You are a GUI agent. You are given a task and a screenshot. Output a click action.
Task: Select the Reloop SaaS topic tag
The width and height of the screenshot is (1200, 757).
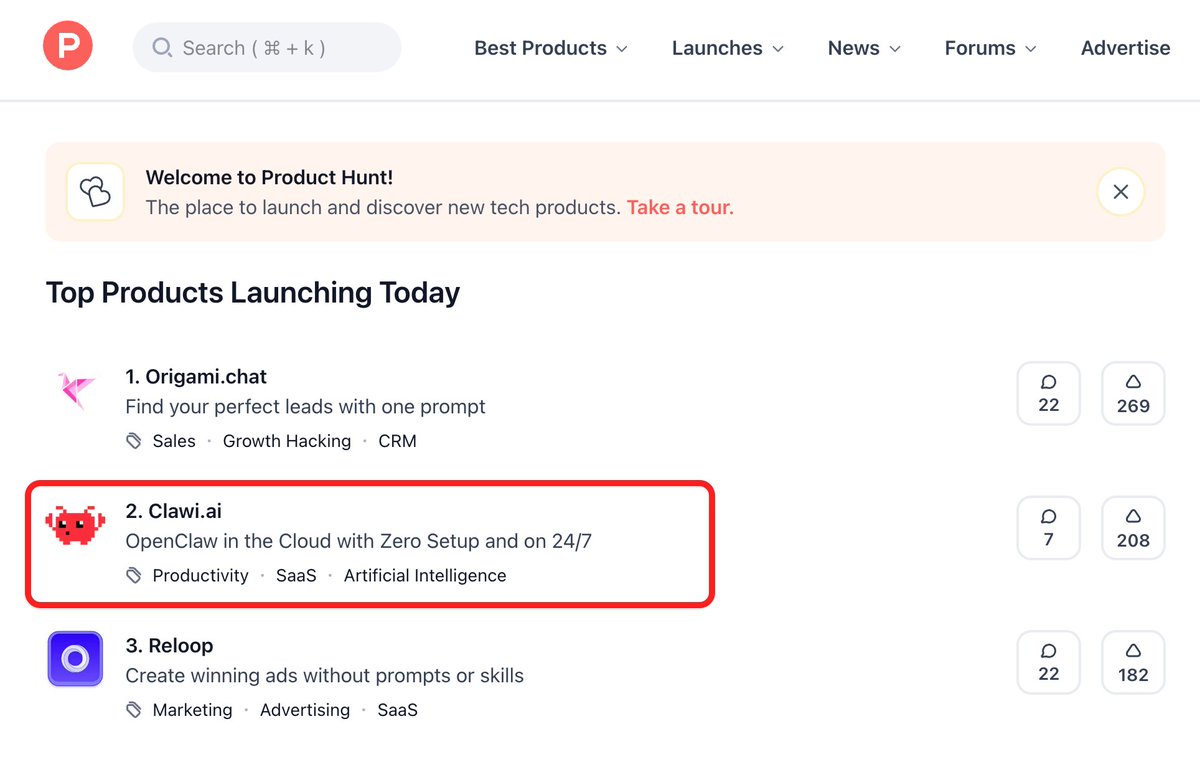point(397,710)
